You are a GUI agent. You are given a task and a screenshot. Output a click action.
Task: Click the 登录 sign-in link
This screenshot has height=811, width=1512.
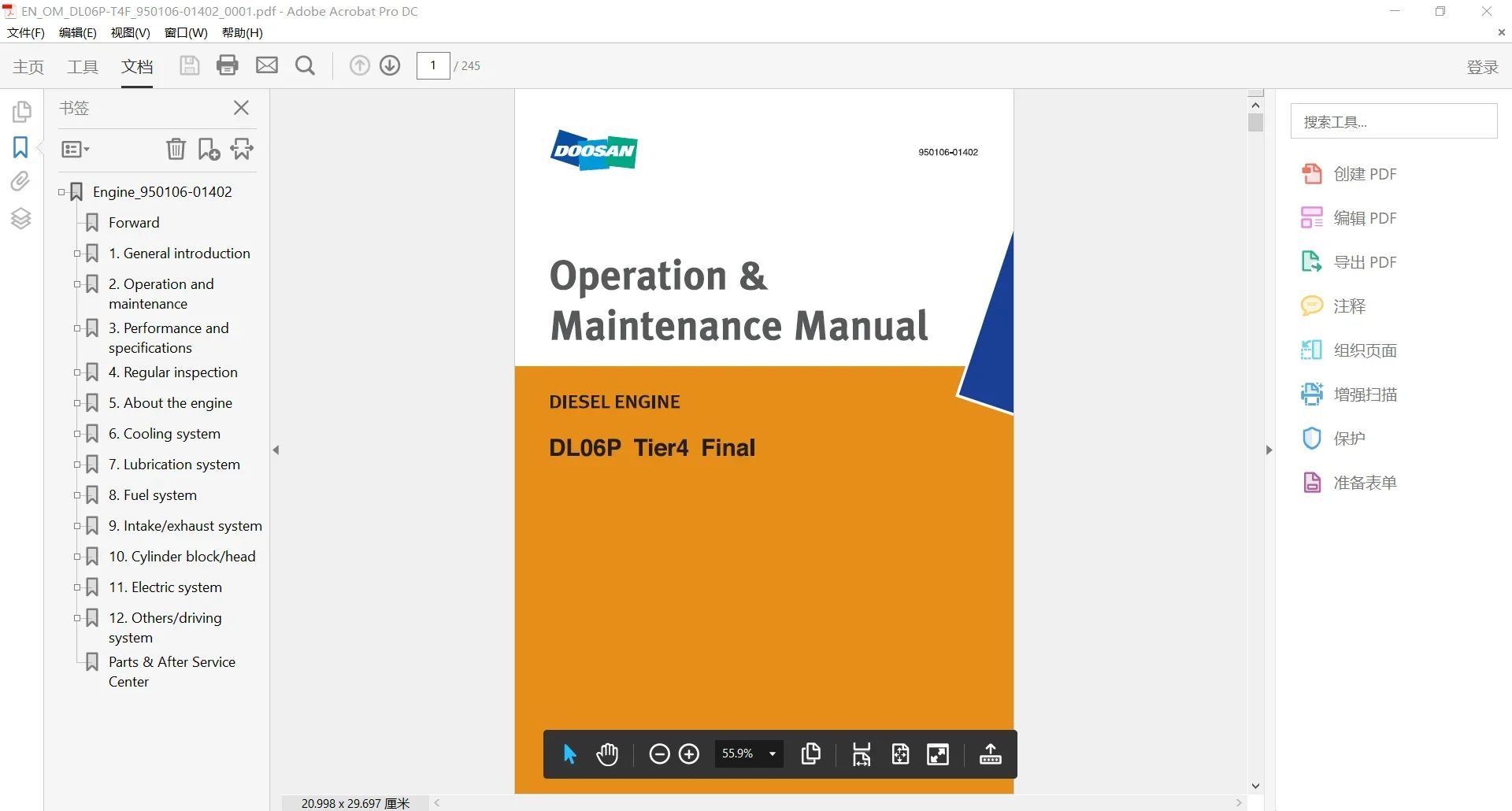click(1482, 67)
